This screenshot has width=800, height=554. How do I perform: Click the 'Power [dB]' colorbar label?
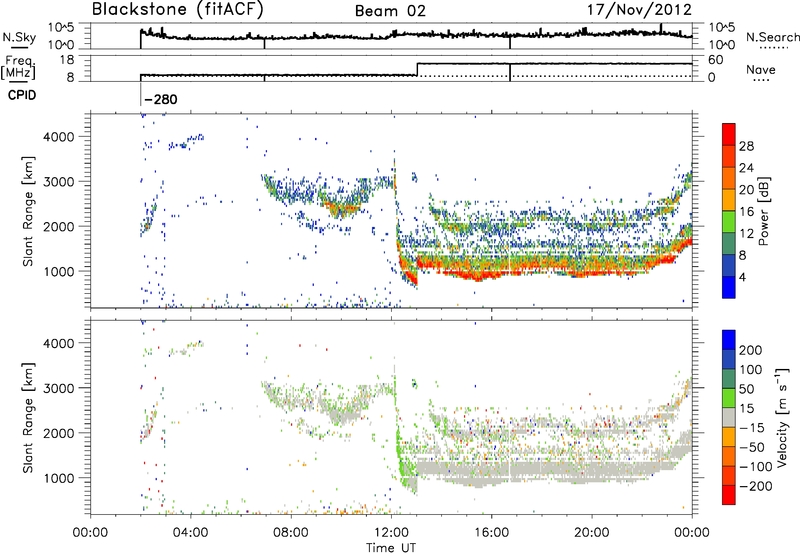[x=763, y=211]
